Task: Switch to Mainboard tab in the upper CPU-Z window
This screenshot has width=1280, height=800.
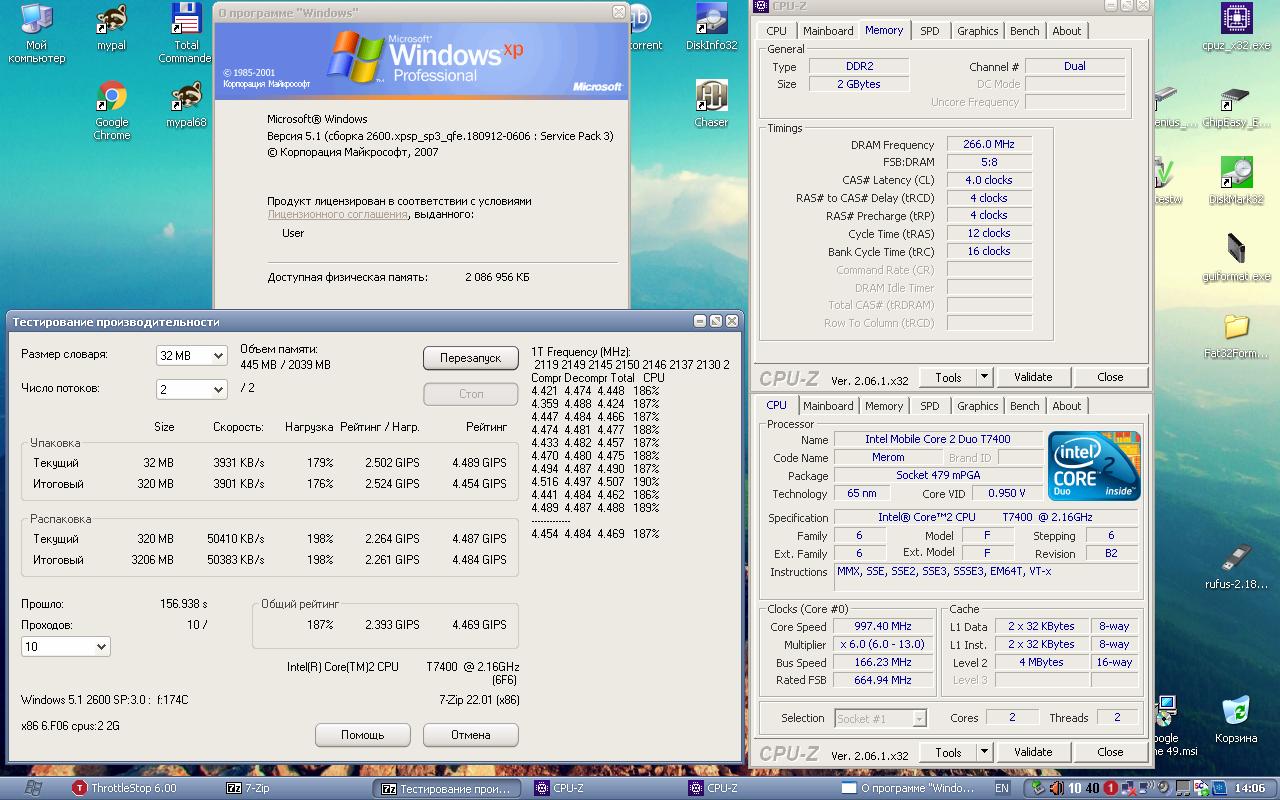Action: tap(828, 31)
